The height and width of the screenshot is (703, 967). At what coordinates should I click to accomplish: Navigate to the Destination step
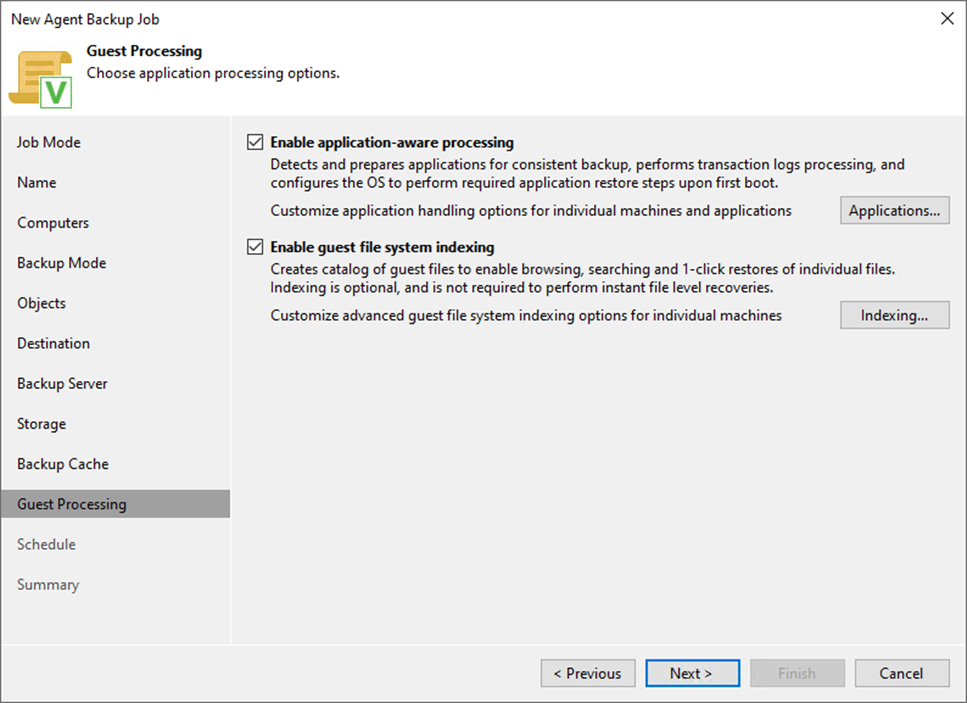(x=53, y=343)
